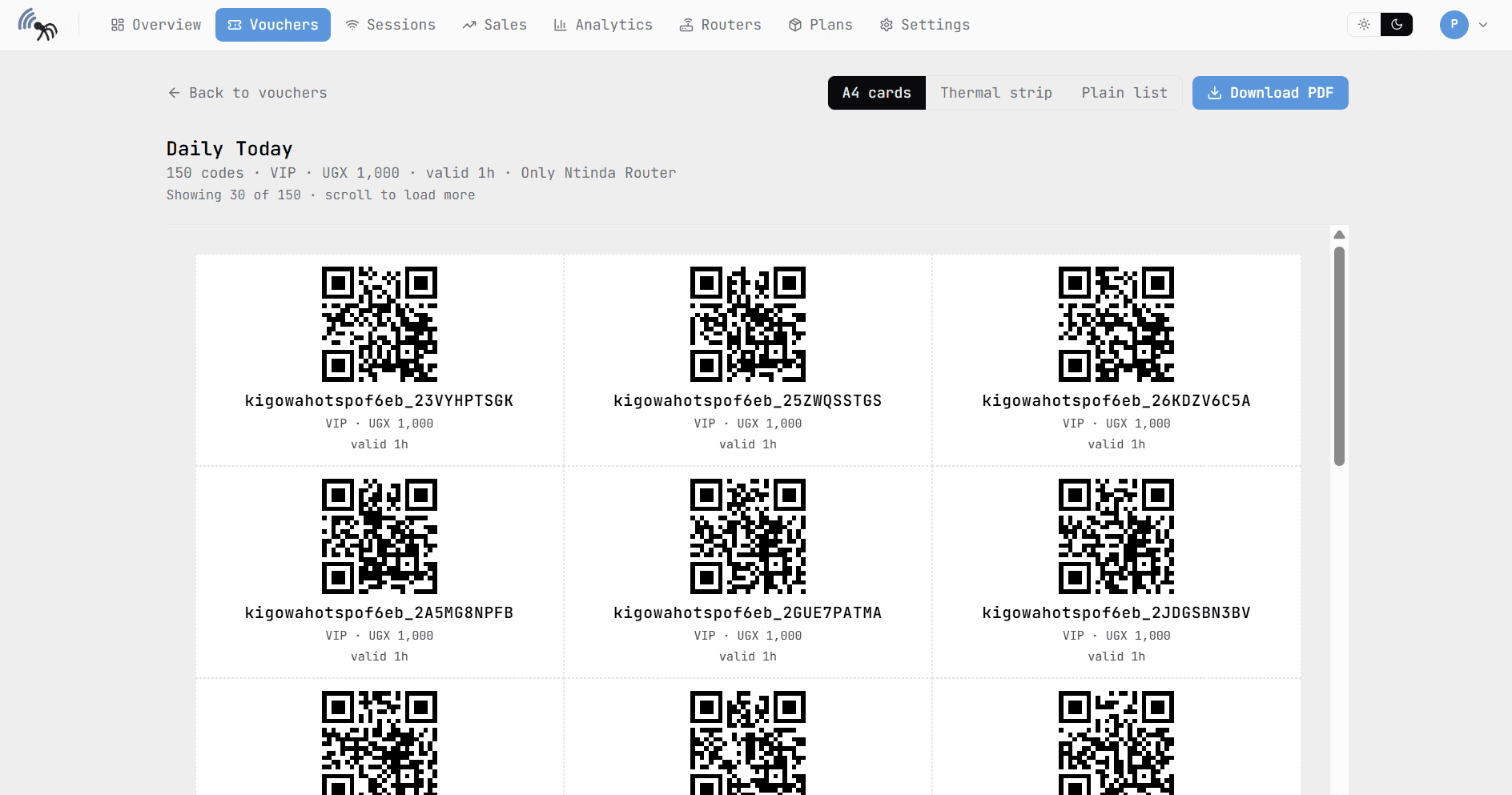Open the Plans page
Screen dimensions: 1512x795
[x=821, y=25]
